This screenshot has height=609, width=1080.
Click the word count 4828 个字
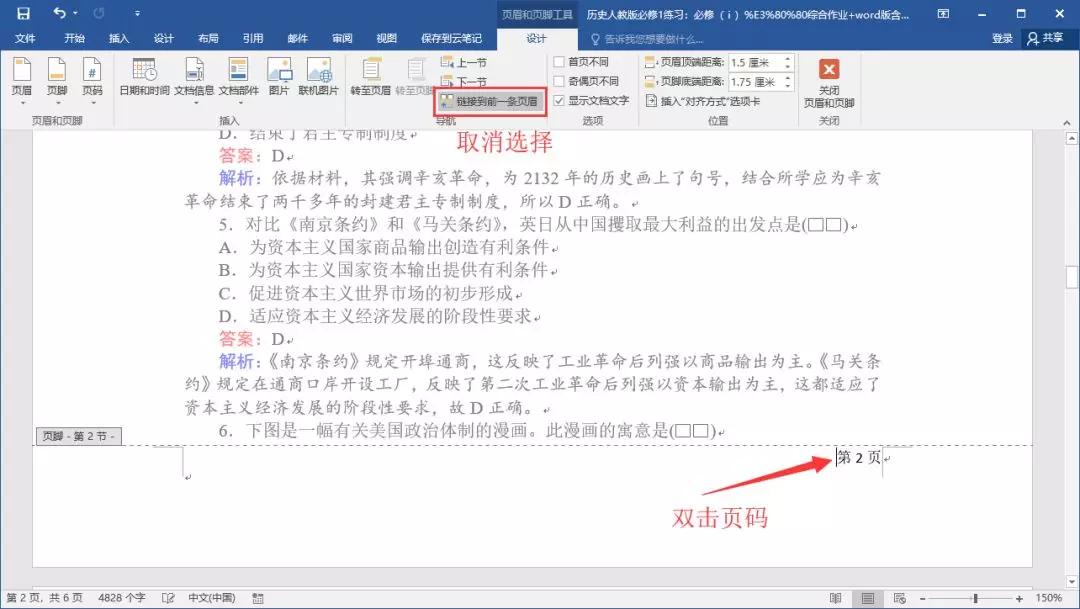pyautogui.click(x=121, y=597)
